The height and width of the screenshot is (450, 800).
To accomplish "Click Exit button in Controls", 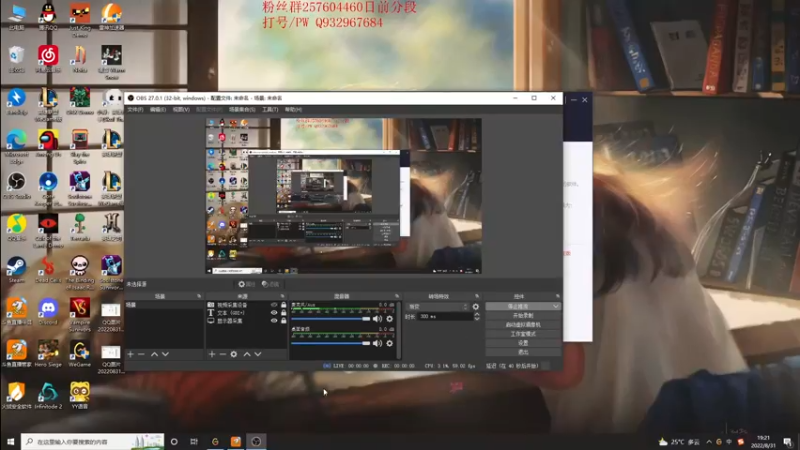I will 523,352.
